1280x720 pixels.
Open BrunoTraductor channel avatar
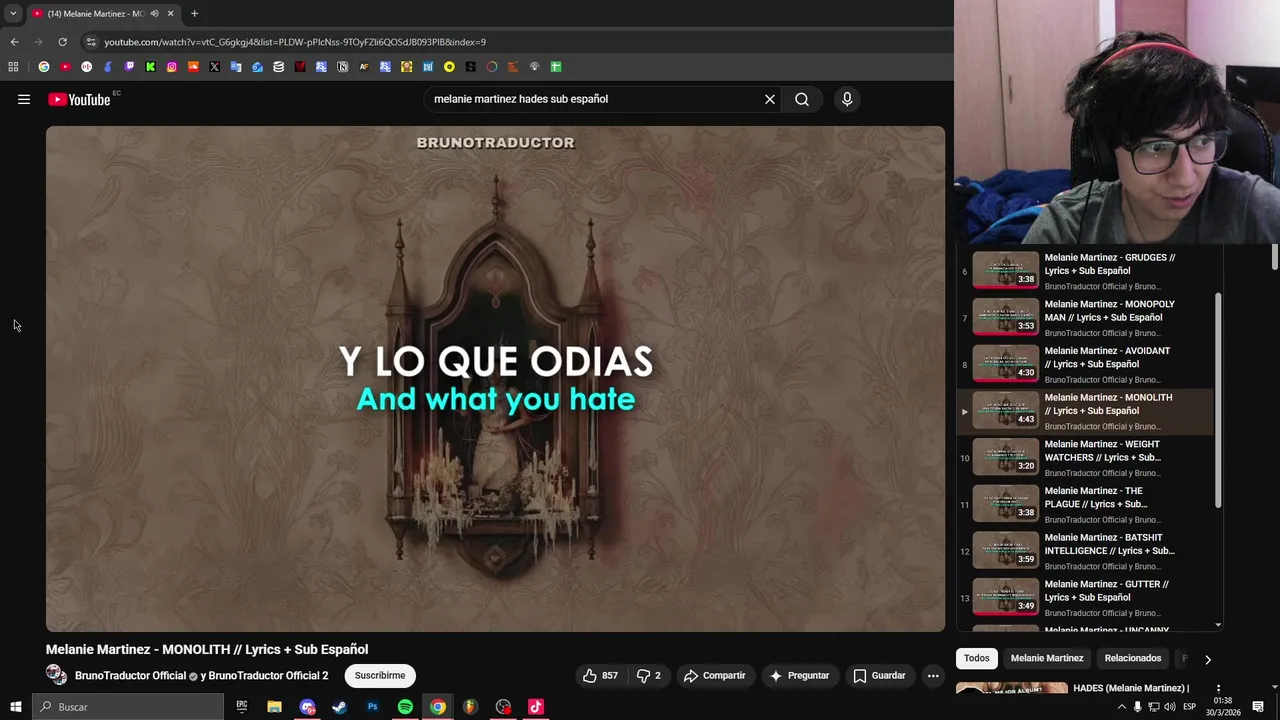click(x=56, y=675)
